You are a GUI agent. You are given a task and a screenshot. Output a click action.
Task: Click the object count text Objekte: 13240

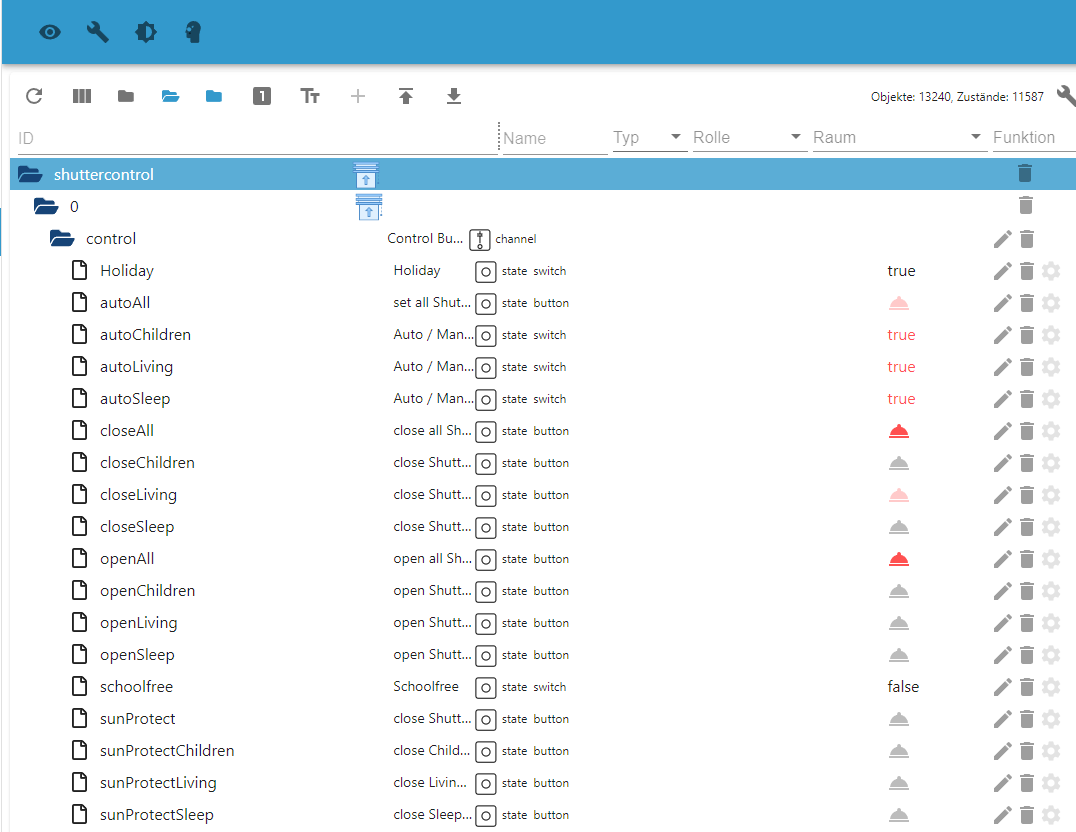[x=910, y=97]
